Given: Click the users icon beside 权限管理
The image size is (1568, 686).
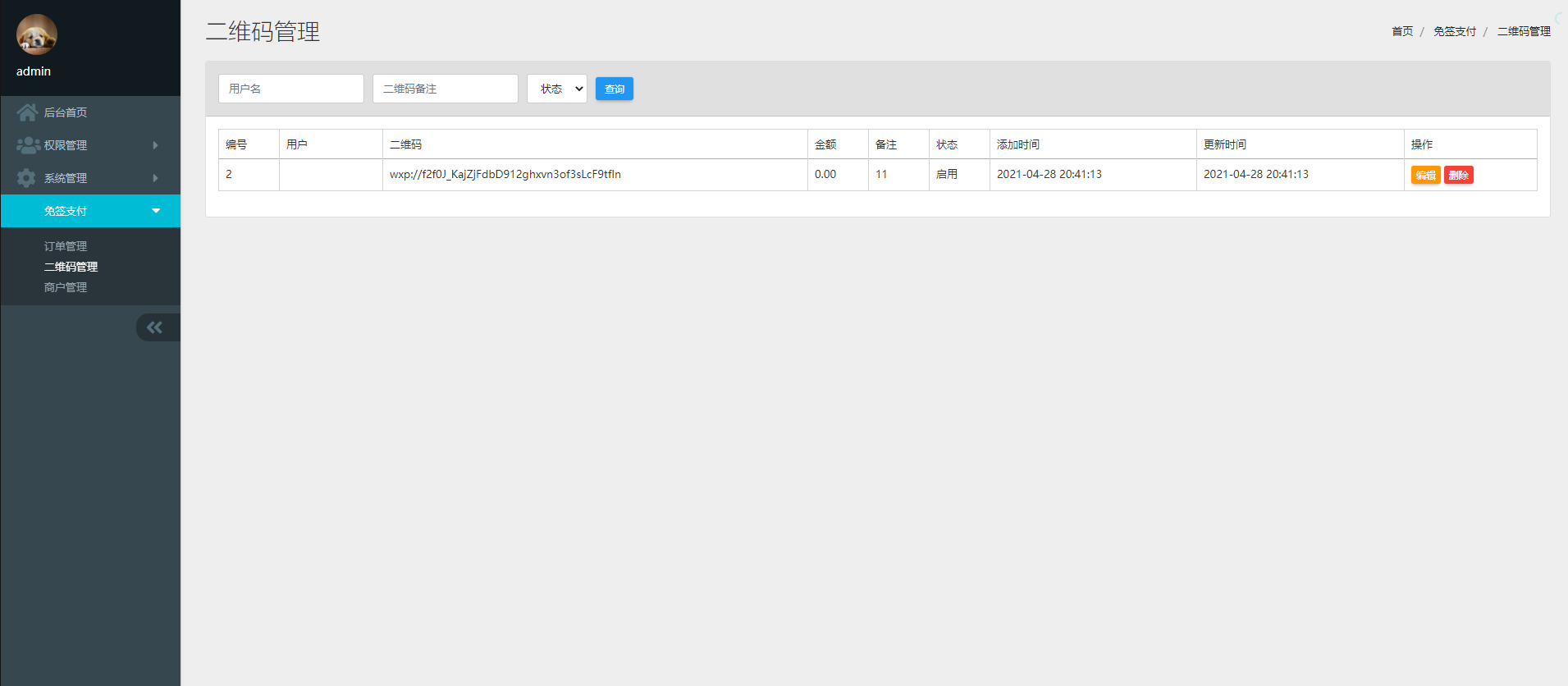Looking at the screenshot, I should click(28, 145).
